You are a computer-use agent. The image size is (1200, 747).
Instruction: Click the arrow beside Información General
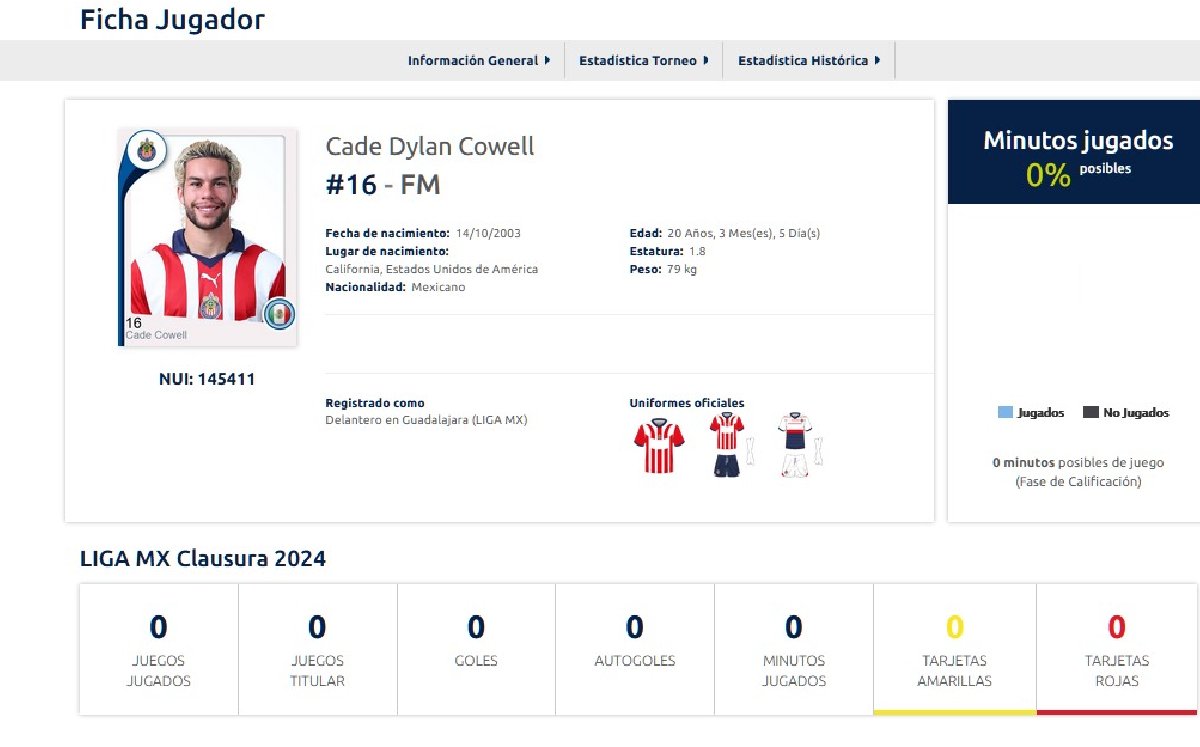coord(547,61)
